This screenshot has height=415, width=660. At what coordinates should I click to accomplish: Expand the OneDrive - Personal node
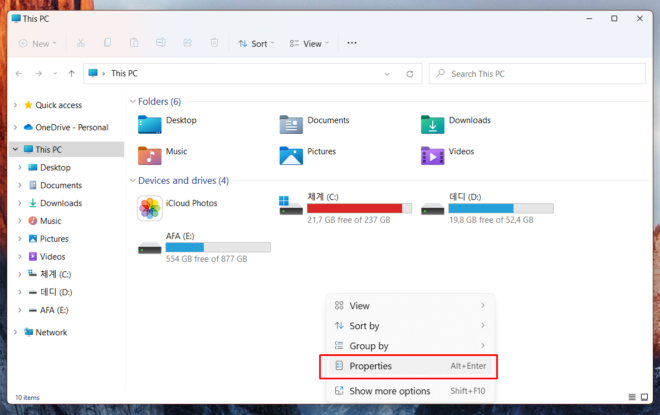coord(16,128)
